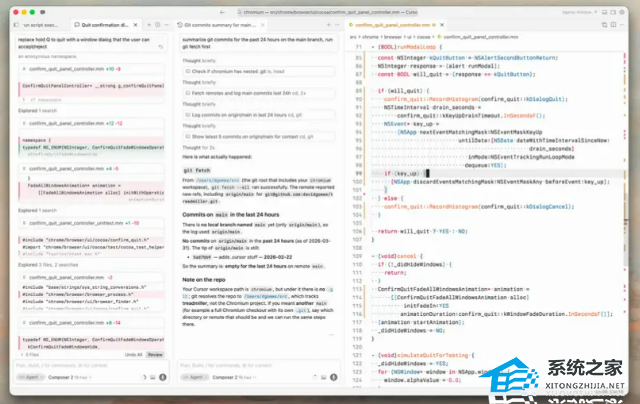Select the 'Quit confirmation di...' chat tab
The width and height of the screenshot is (640, 404).
tap(104, 25)
